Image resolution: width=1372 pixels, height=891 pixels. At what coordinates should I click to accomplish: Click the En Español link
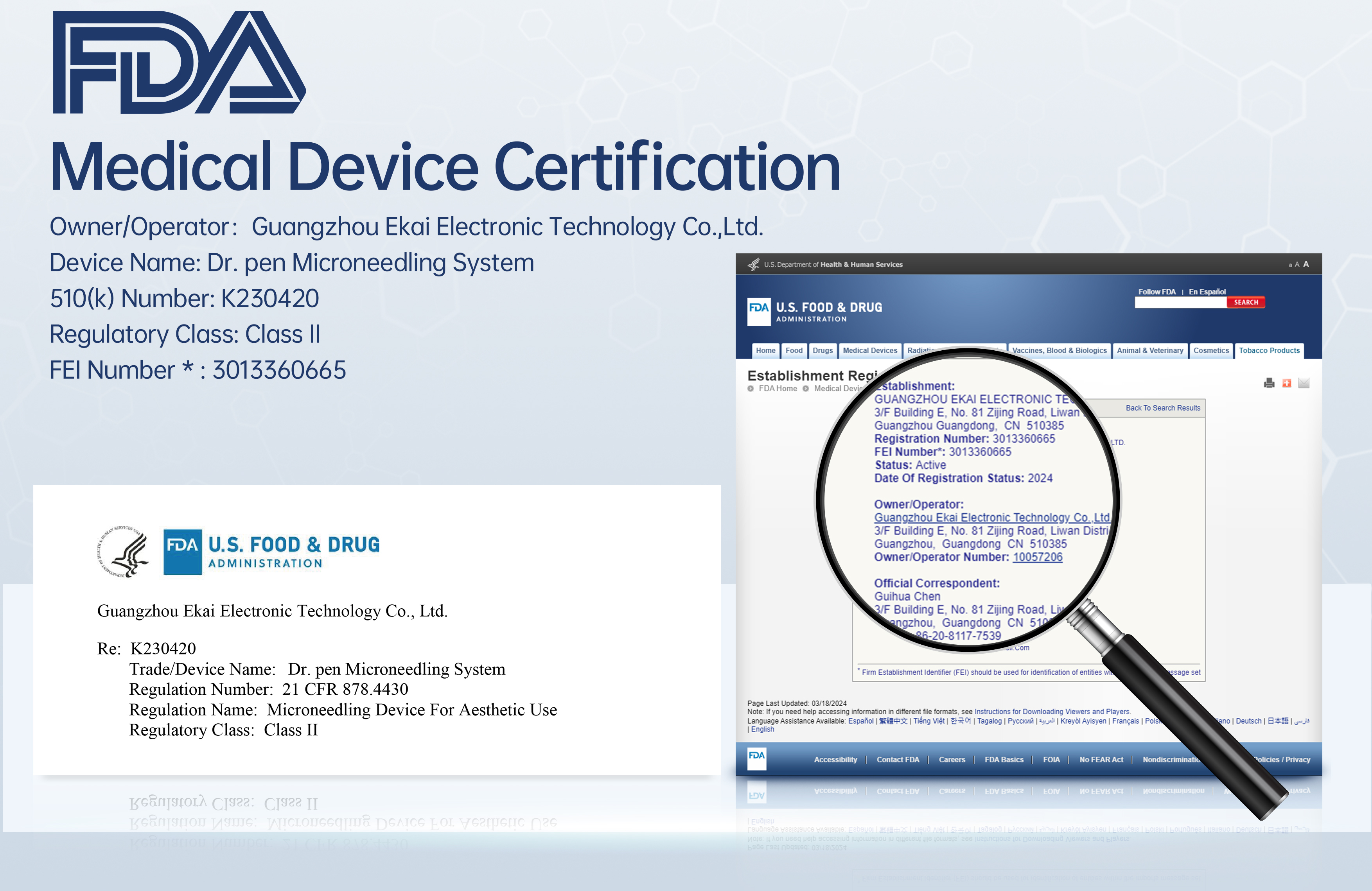coord(1207,292)
